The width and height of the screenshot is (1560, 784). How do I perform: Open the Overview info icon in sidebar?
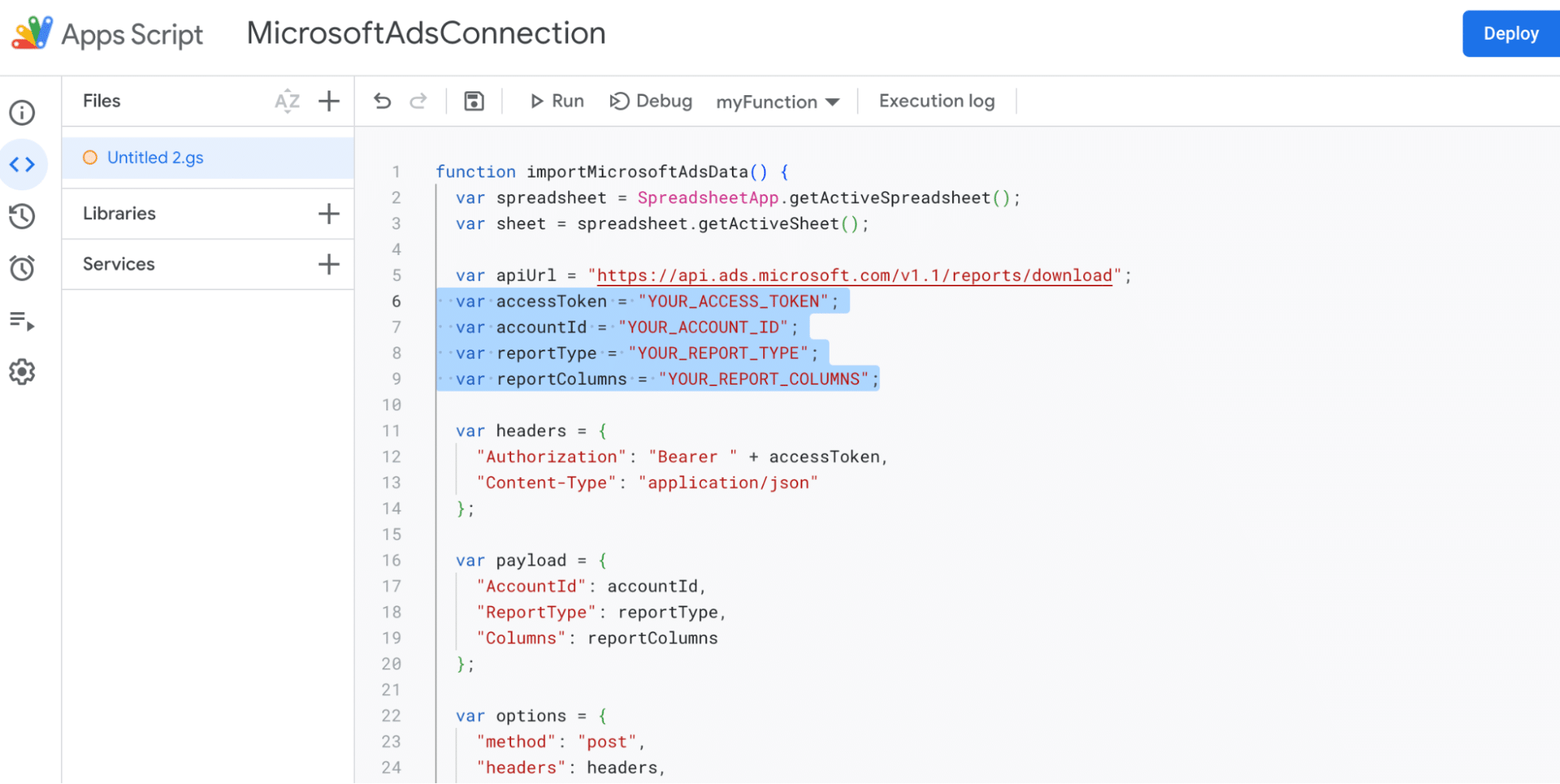pyautogui.click(x=22, y=112)
